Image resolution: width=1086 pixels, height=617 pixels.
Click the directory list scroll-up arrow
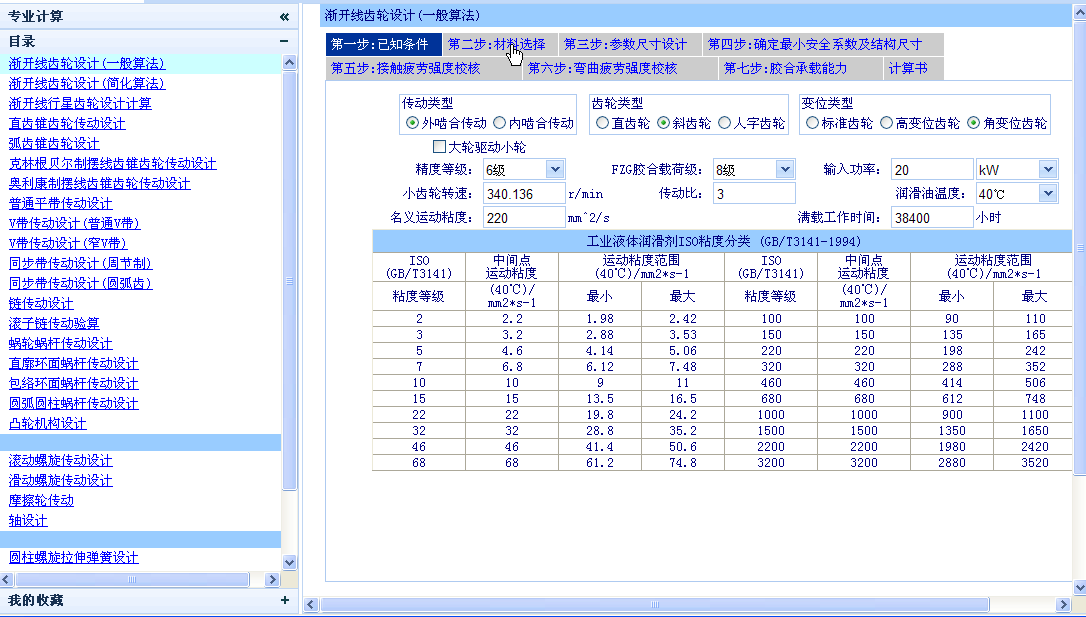point(290,62)
